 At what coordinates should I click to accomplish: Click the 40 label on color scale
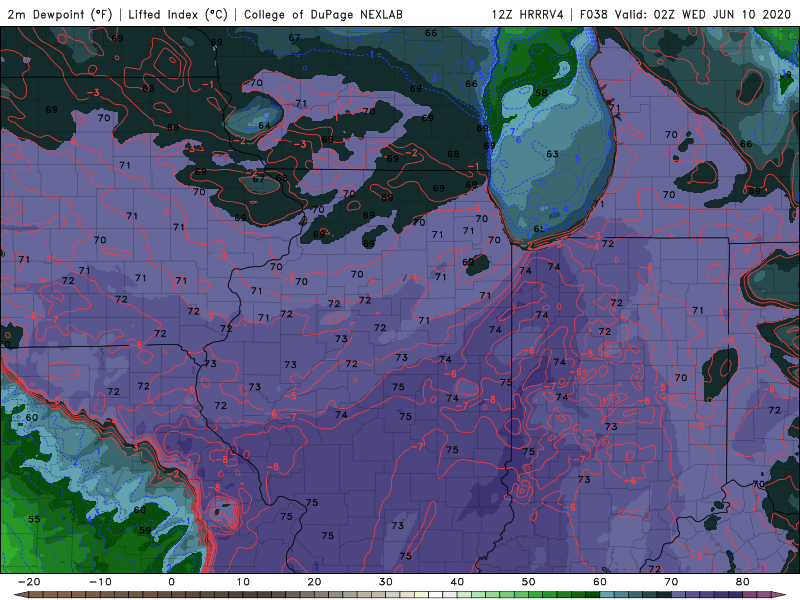pyautogui.click(x=457, y=582)
